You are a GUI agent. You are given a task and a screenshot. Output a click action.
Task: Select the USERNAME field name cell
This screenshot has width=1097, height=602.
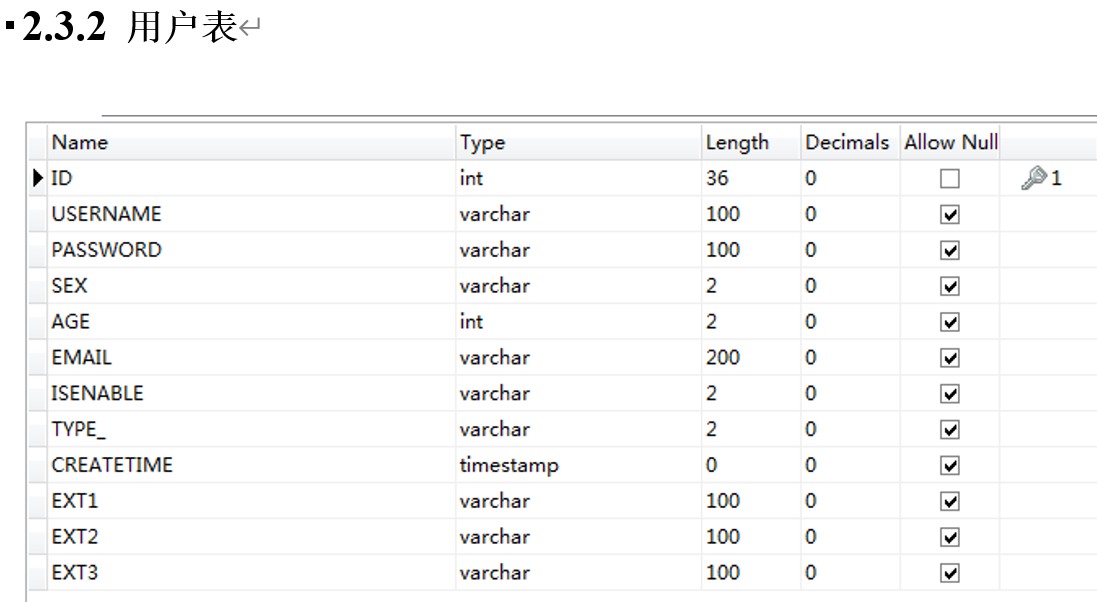click(252, 214)
